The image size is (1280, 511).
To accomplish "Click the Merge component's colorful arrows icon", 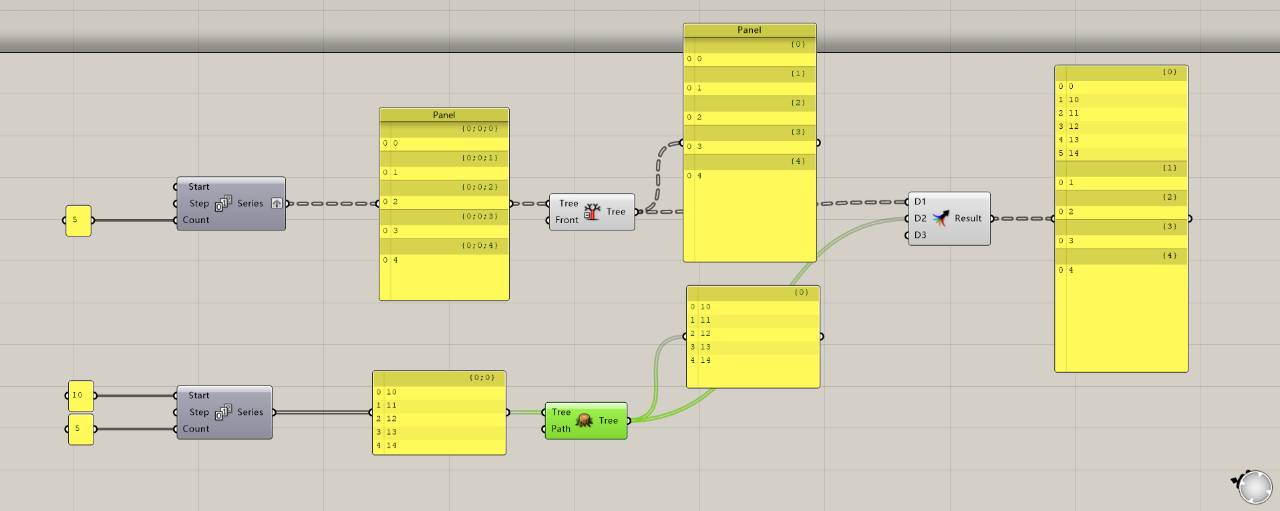I will [x=940, y=218].
